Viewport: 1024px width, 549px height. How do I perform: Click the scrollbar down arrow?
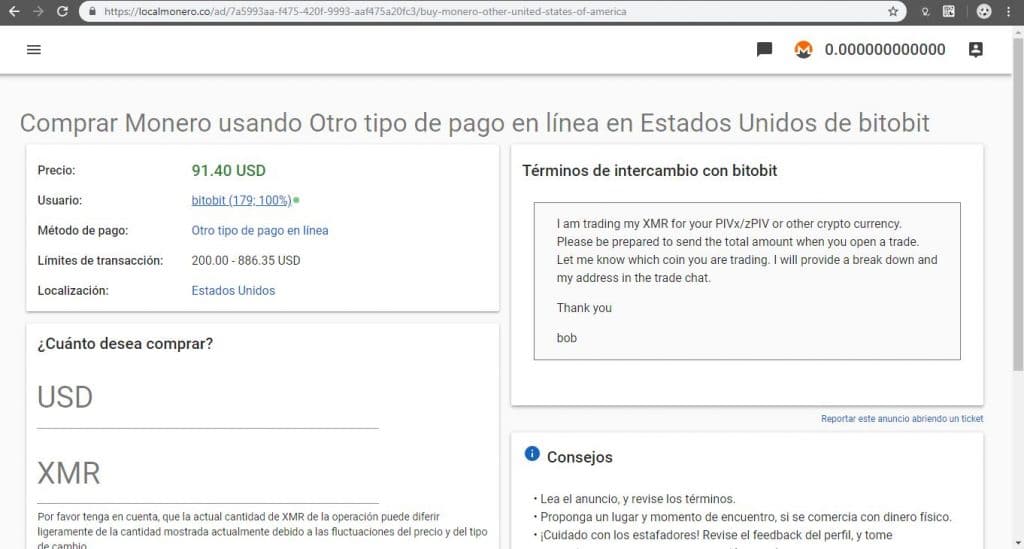click(1017, 542)
